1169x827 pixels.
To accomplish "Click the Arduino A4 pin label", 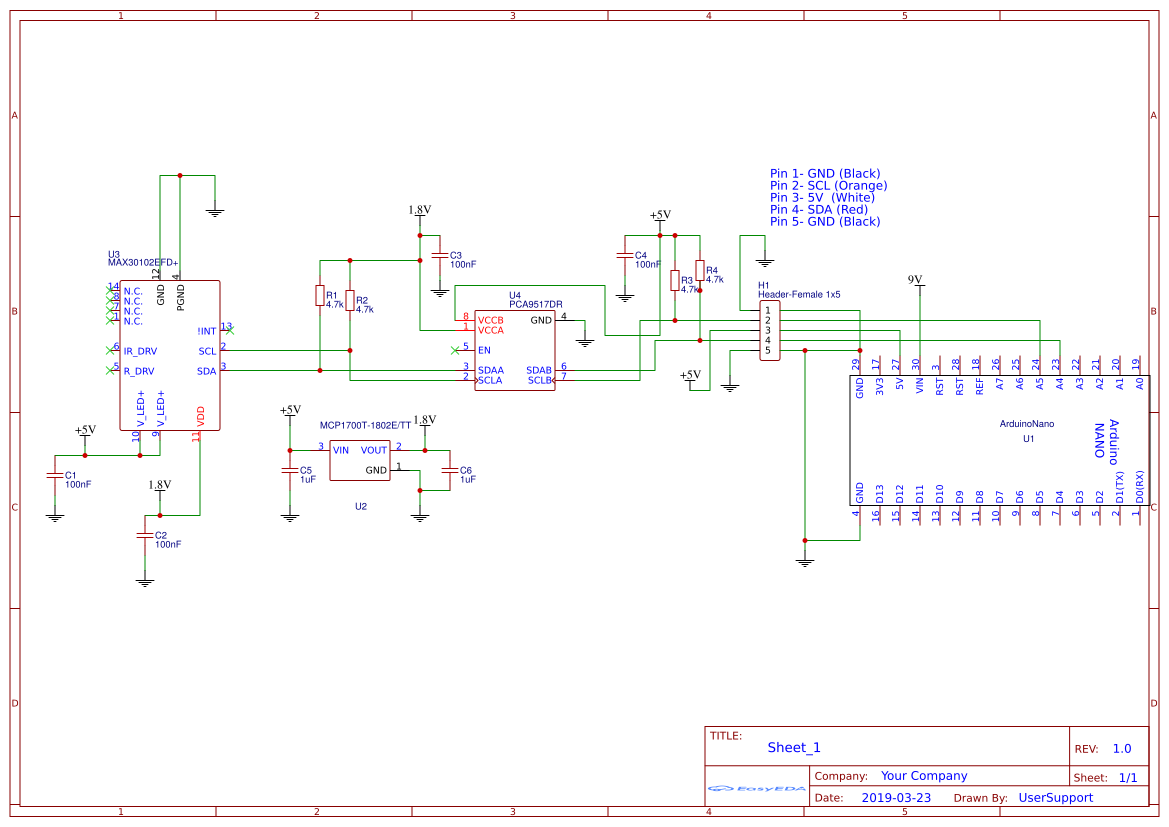I will [x=1060, y=384].
